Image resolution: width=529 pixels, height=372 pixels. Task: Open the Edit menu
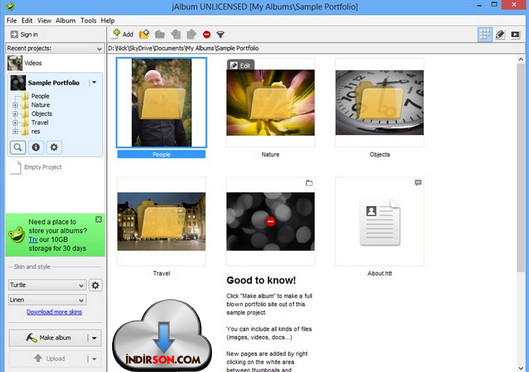(27, 21)
